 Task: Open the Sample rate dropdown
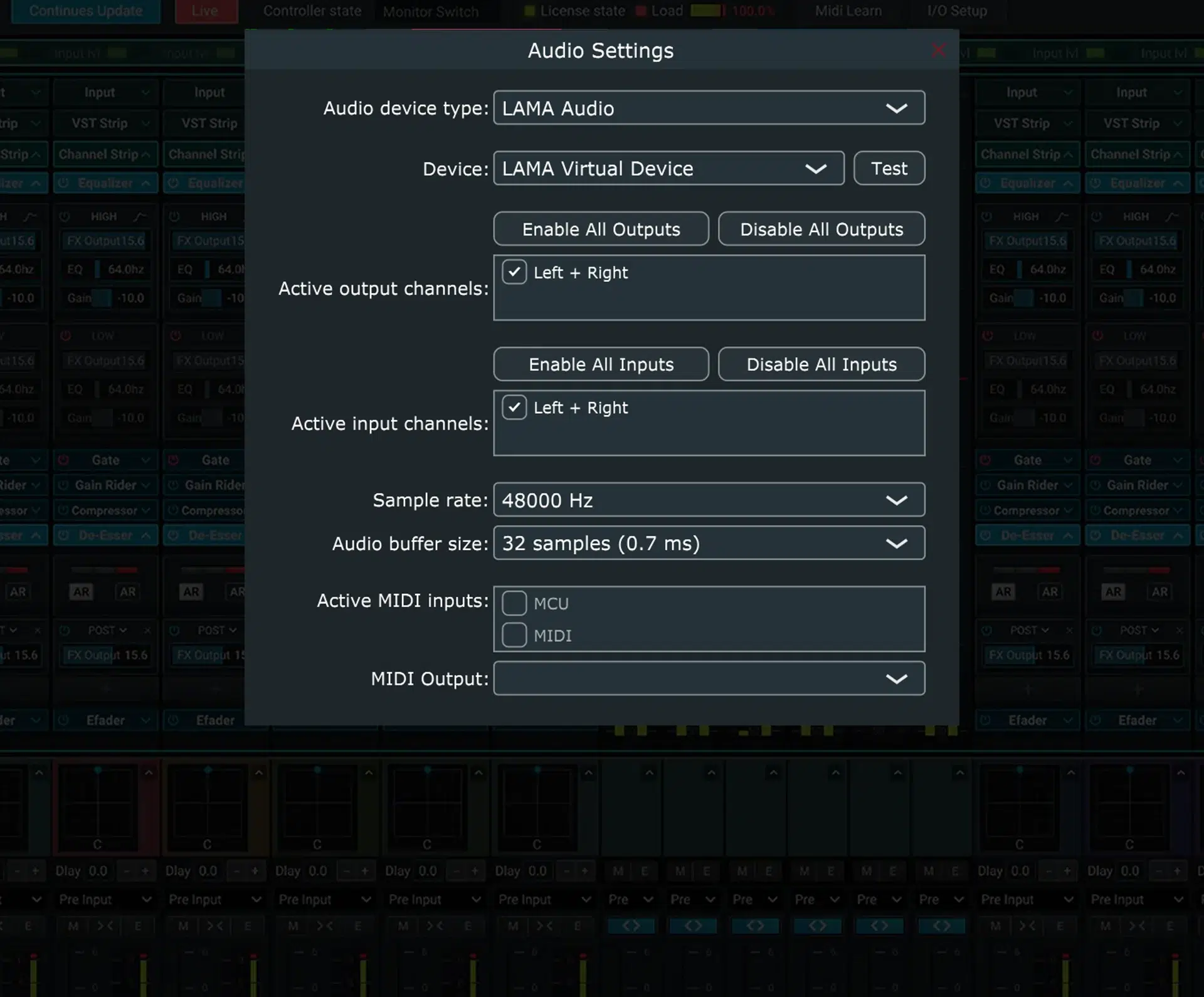click(x=897, y=500)
